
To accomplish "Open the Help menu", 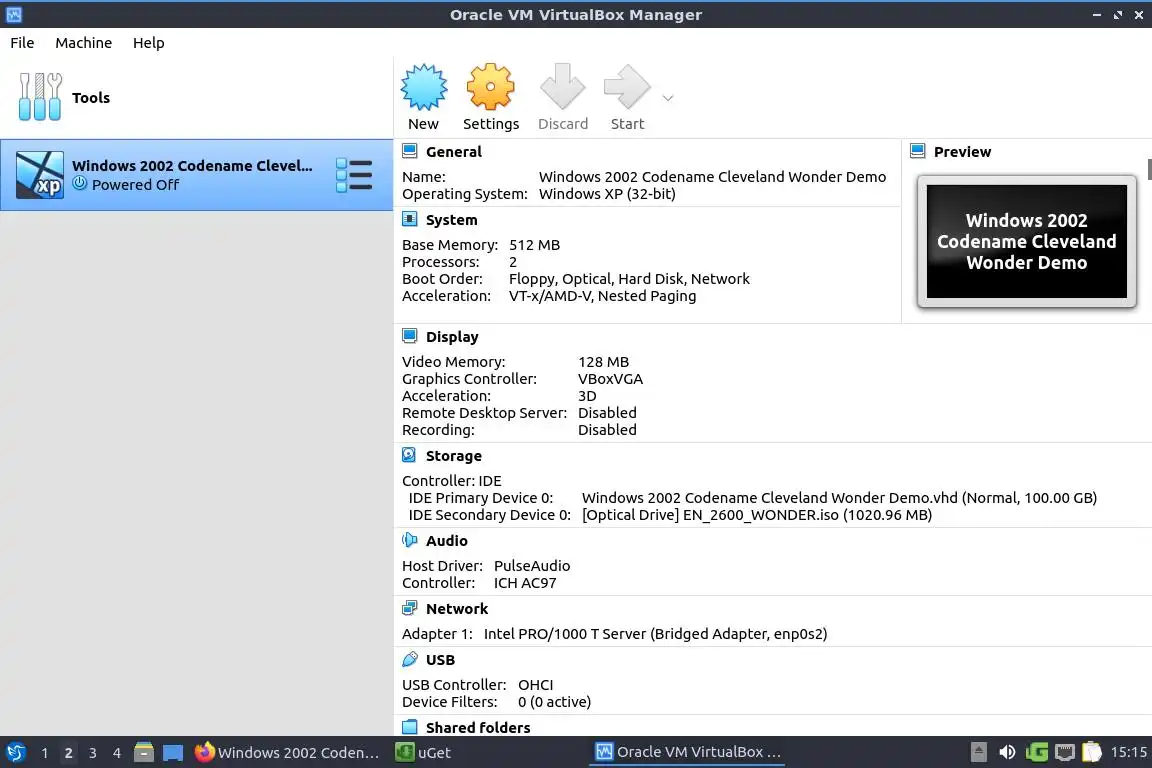I will coord(148,43).
